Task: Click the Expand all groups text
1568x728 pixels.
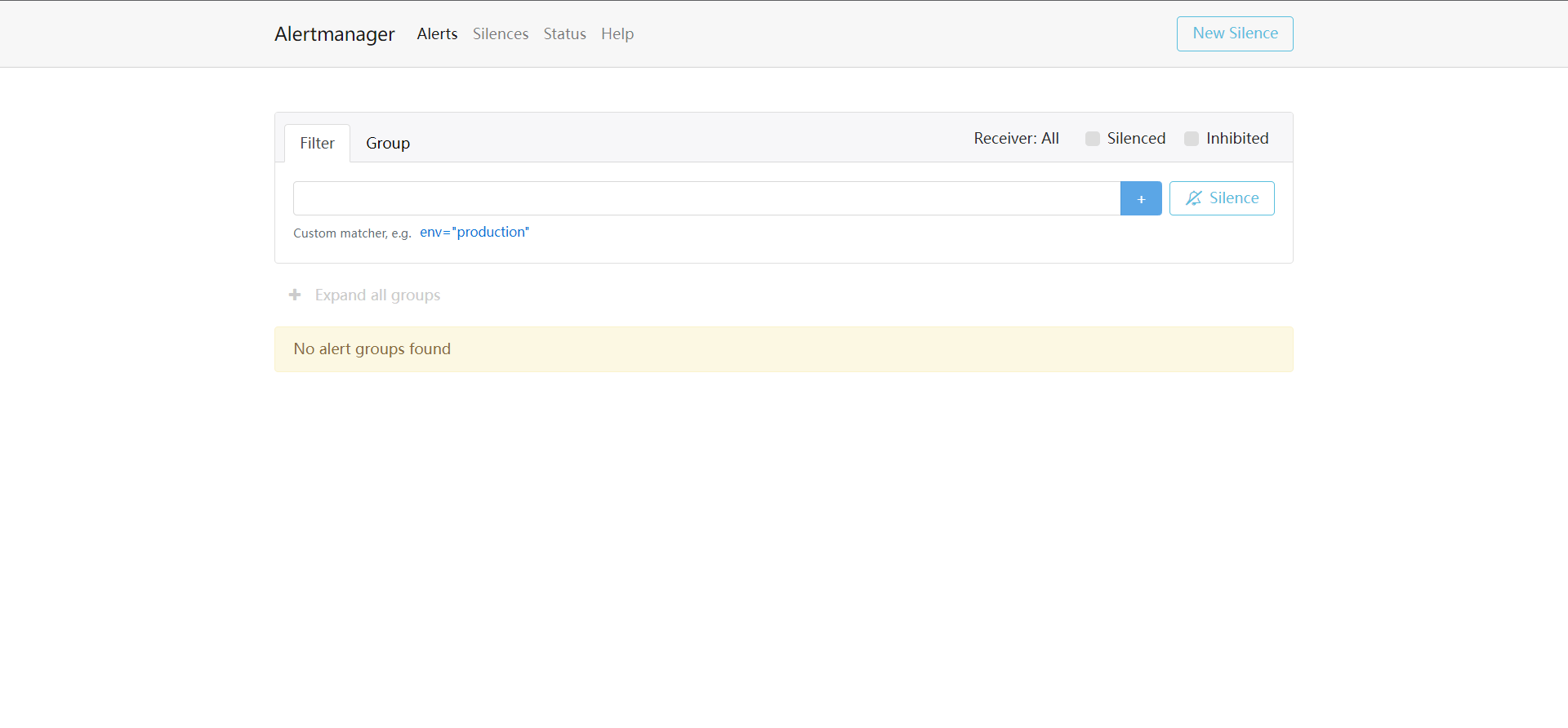Action: click(377, 295)
